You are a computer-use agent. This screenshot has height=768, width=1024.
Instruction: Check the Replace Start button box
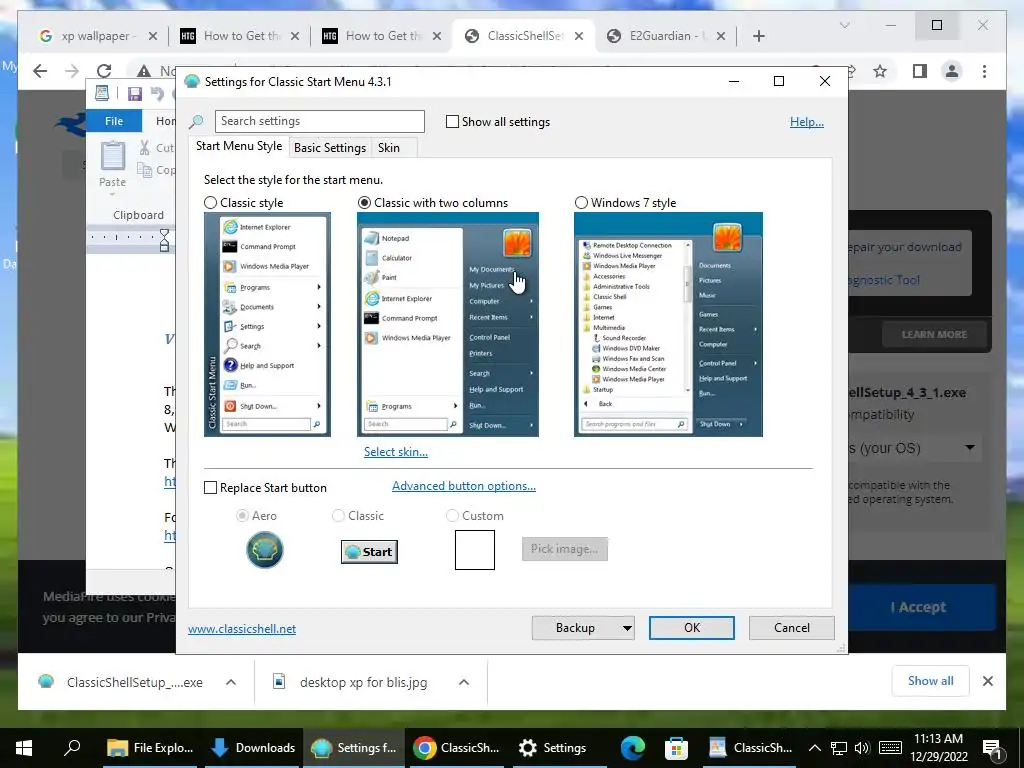pyautogui.click(x=210, y=487)
